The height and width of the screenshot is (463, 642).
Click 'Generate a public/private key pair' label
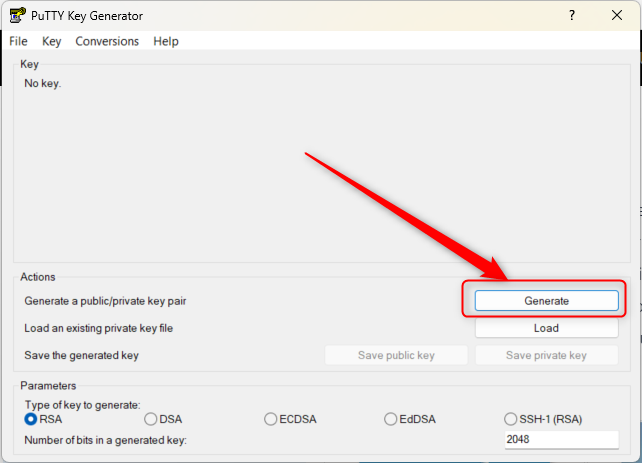pos(105,301)
